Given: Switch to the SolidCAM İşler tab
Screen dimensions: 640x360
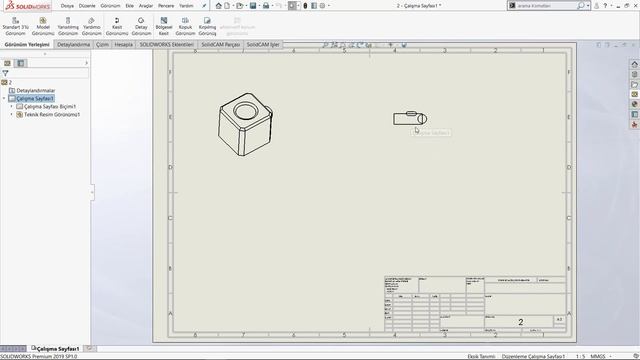Looking at the screenshot, I should pyautogui.click(x=263, y=44).
